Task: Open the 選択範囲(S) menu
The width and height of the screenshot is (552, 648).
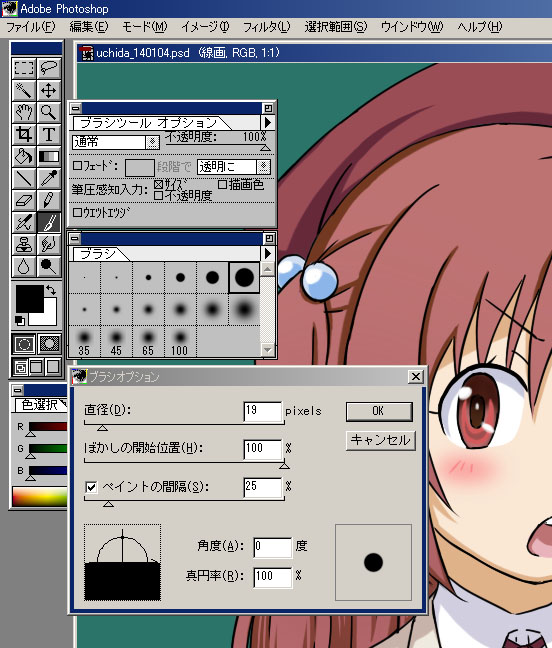Action: (x=336, y=27)
